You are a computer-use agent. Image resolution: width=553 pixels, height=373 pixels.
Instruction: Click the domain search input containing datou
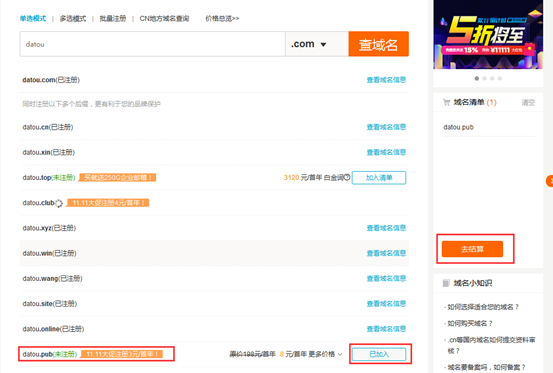152,44
